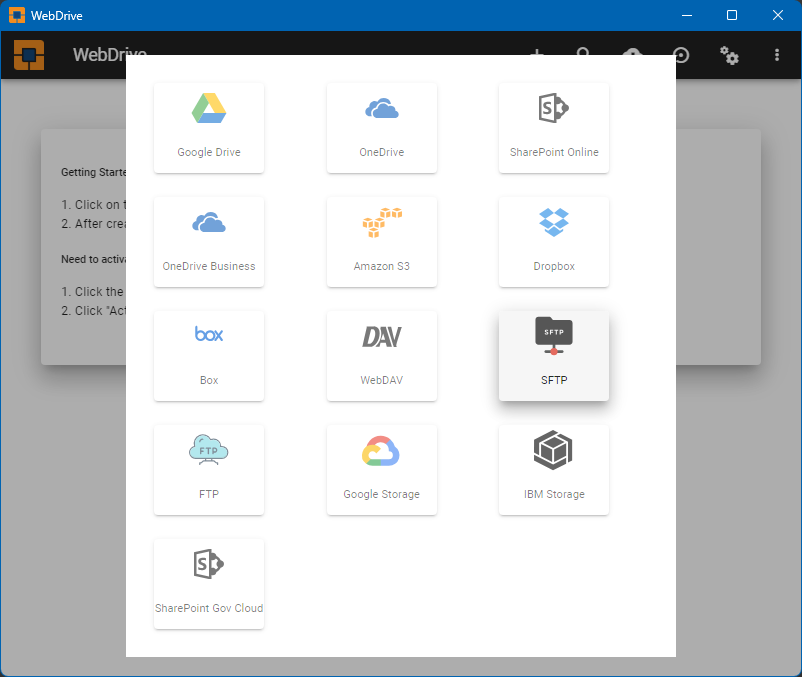Click the circular target icon in the header
Viewport: 802px width, 677px height.
pyautogui.click(x=682, y=56)
